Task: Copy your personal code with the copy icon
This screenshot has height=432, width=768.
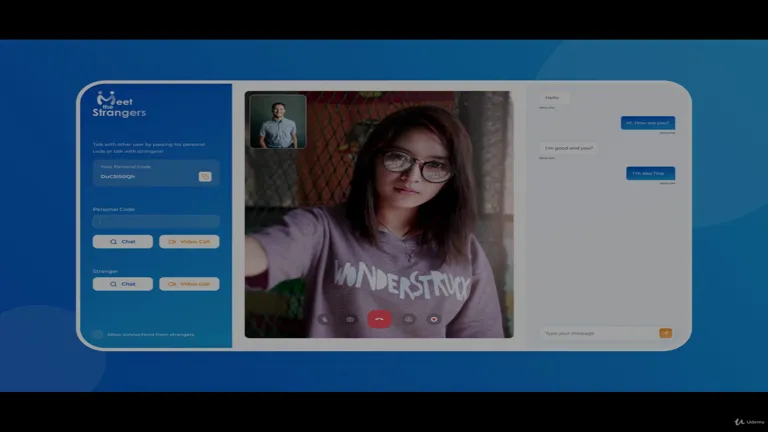Action: 205,176
